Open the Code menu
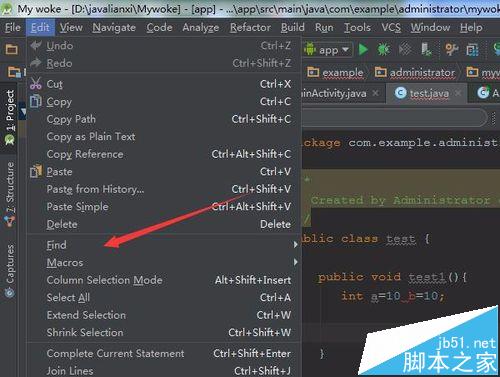This screenshot has width=500, height=377. [x=159, y=27]
